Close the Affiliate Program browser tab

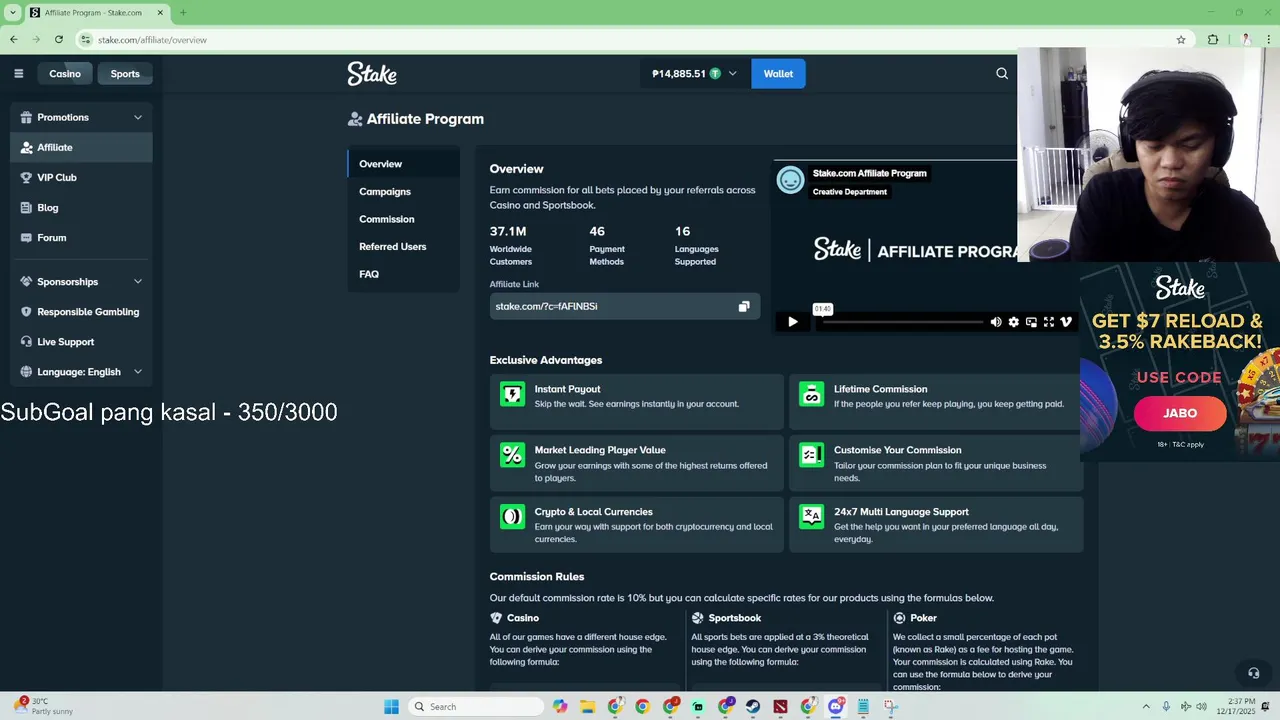coord(160,13)
